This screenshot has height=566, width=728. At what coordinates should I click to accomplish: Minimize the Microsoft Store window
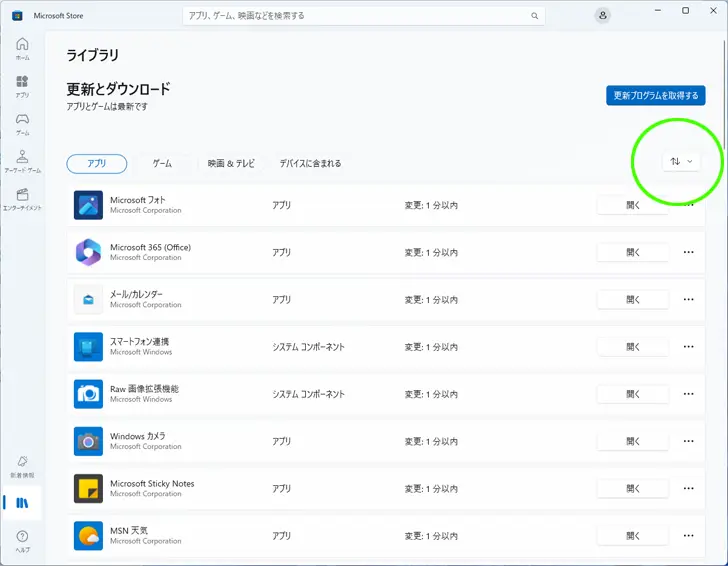click(x=657, y=10)
